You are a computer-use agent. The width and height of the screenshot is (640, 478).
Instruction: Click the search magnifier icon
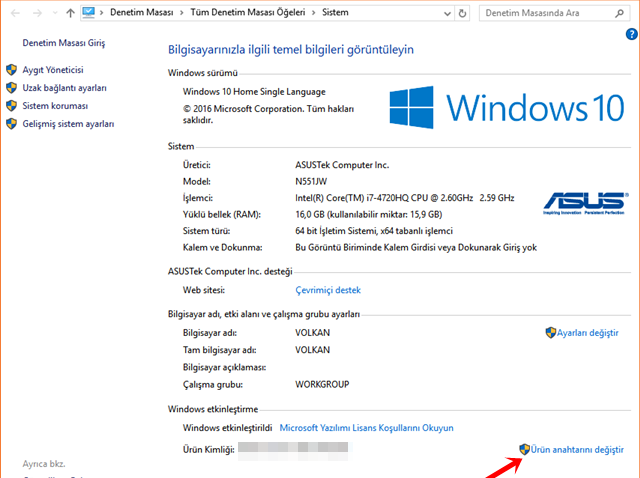[619, 13]
